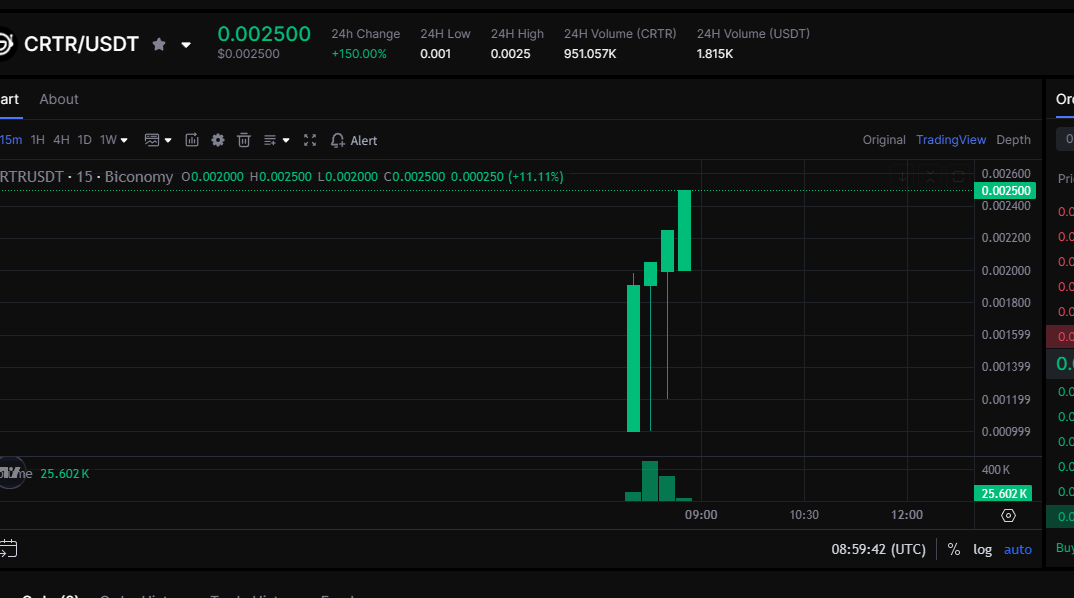The width and height of the screenshot is (1074, 598).
Task: Click the 24h Change +150.00% value
Action: point(359,53)
